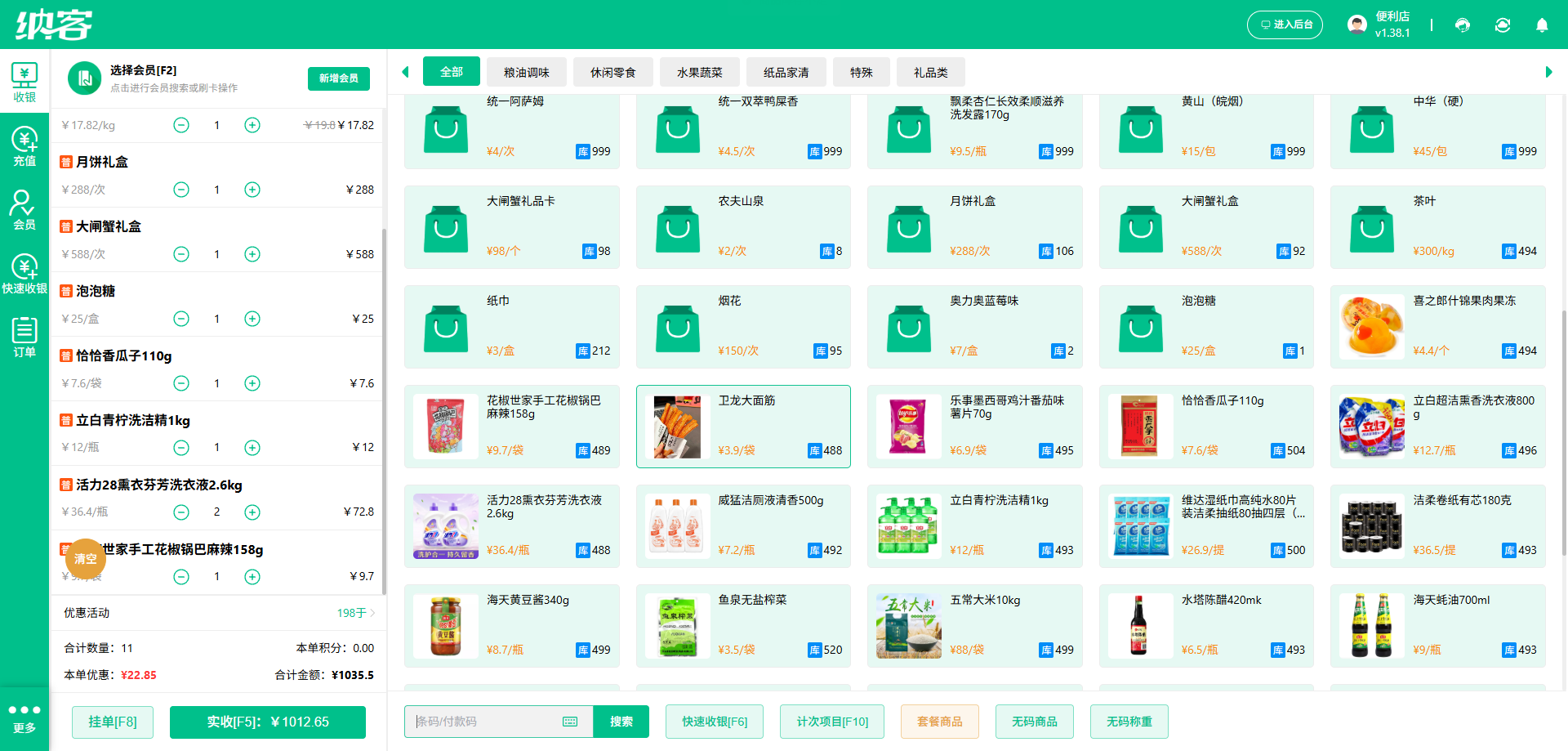Switch to the 水果蔬菜 category tab
The height and width of the screenshot is (751, 1568).
pos(700,72)
